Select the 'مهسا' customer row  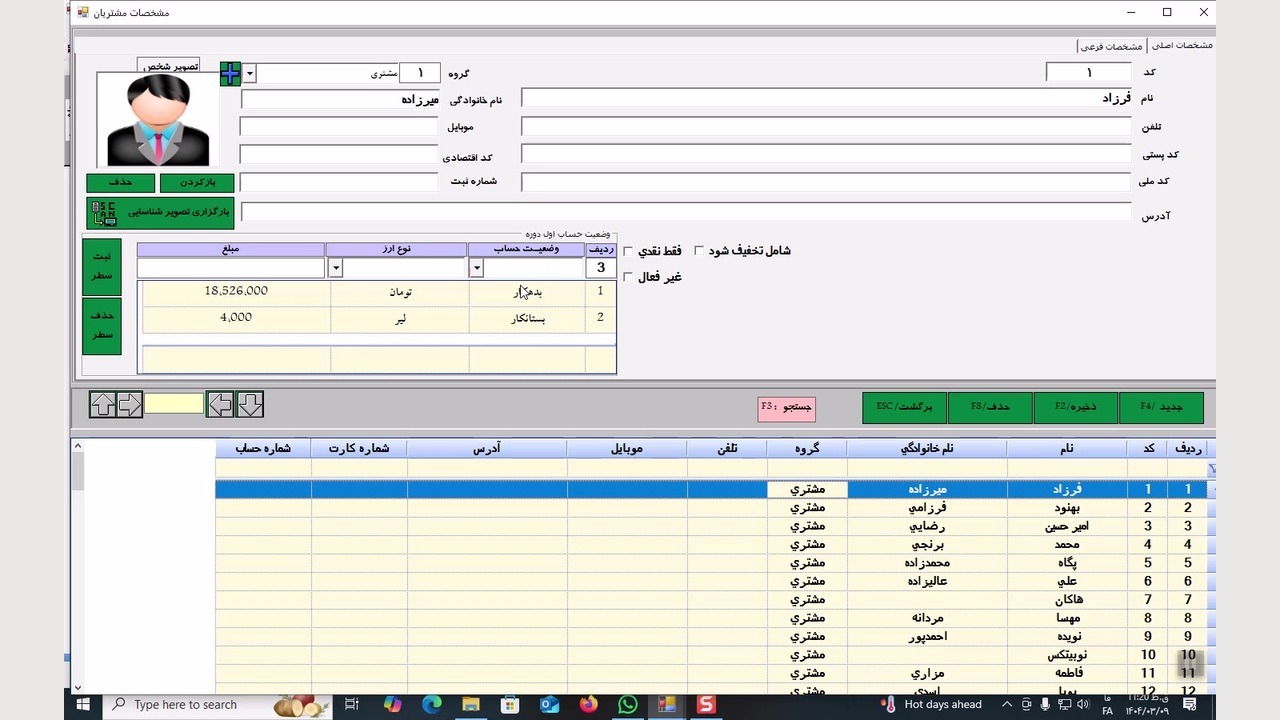712,618
